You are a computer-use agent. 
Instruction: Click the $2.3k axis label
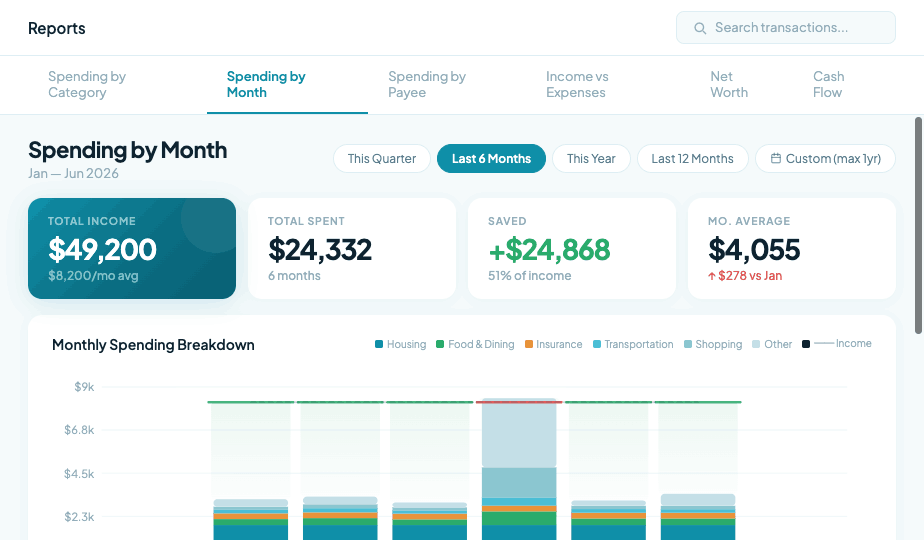(x=79, y=517)
